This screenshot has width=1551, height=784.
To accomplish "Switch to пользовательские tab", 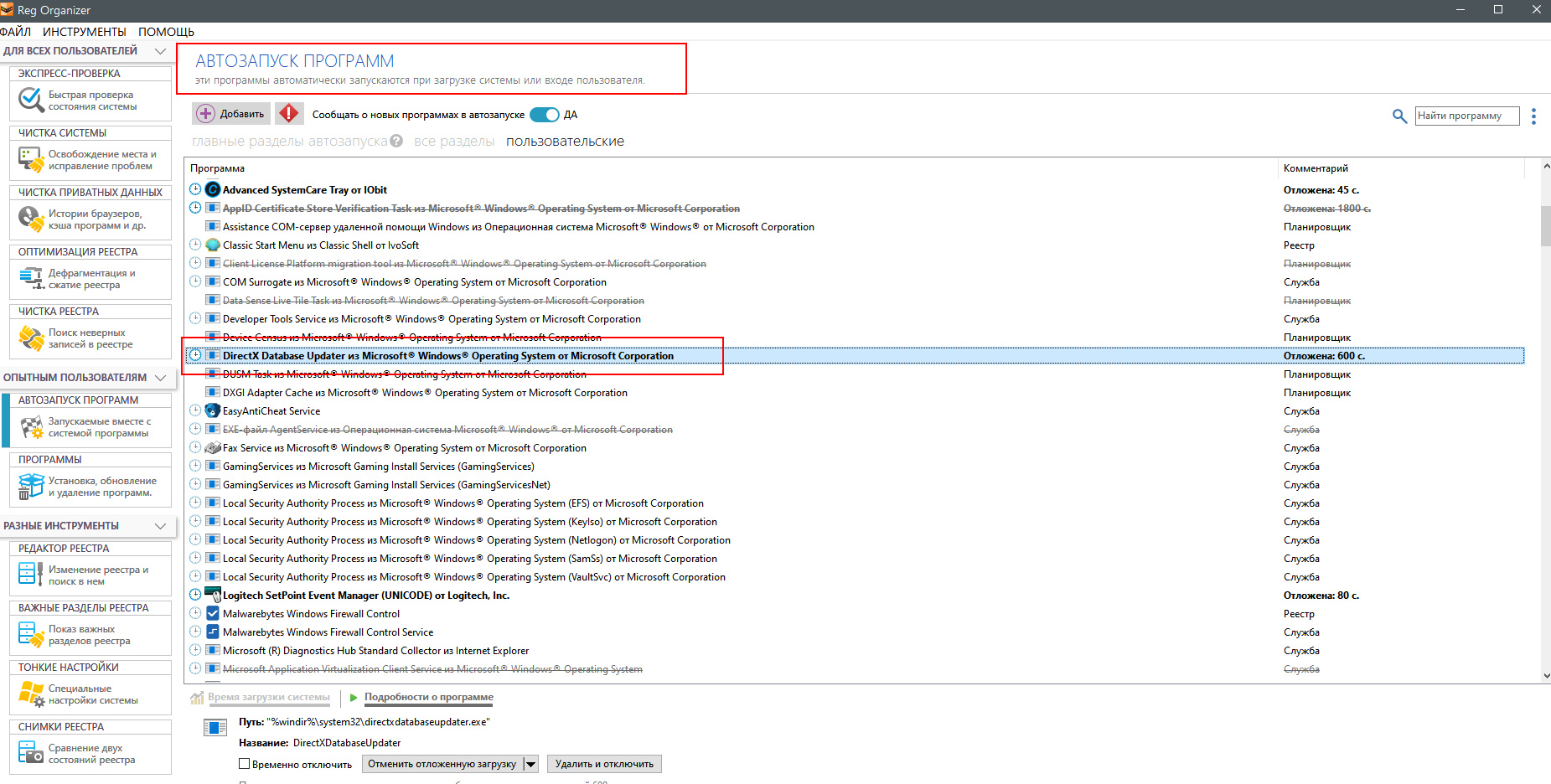I will coord(565,142).
